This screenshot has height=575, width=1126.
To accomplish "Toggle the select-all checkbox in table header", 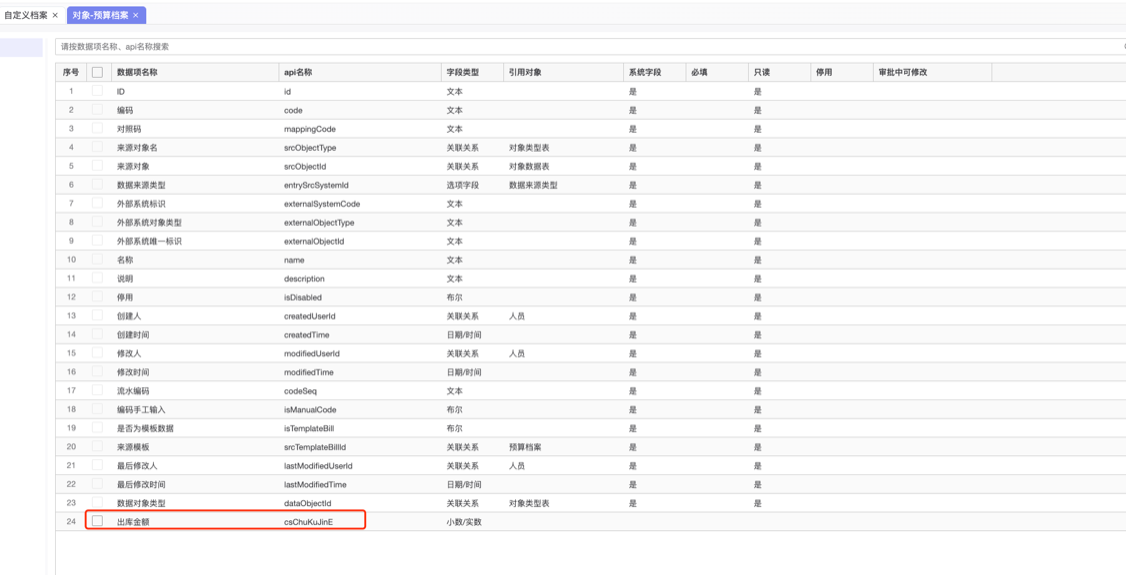I will click(x=97, y=72).
